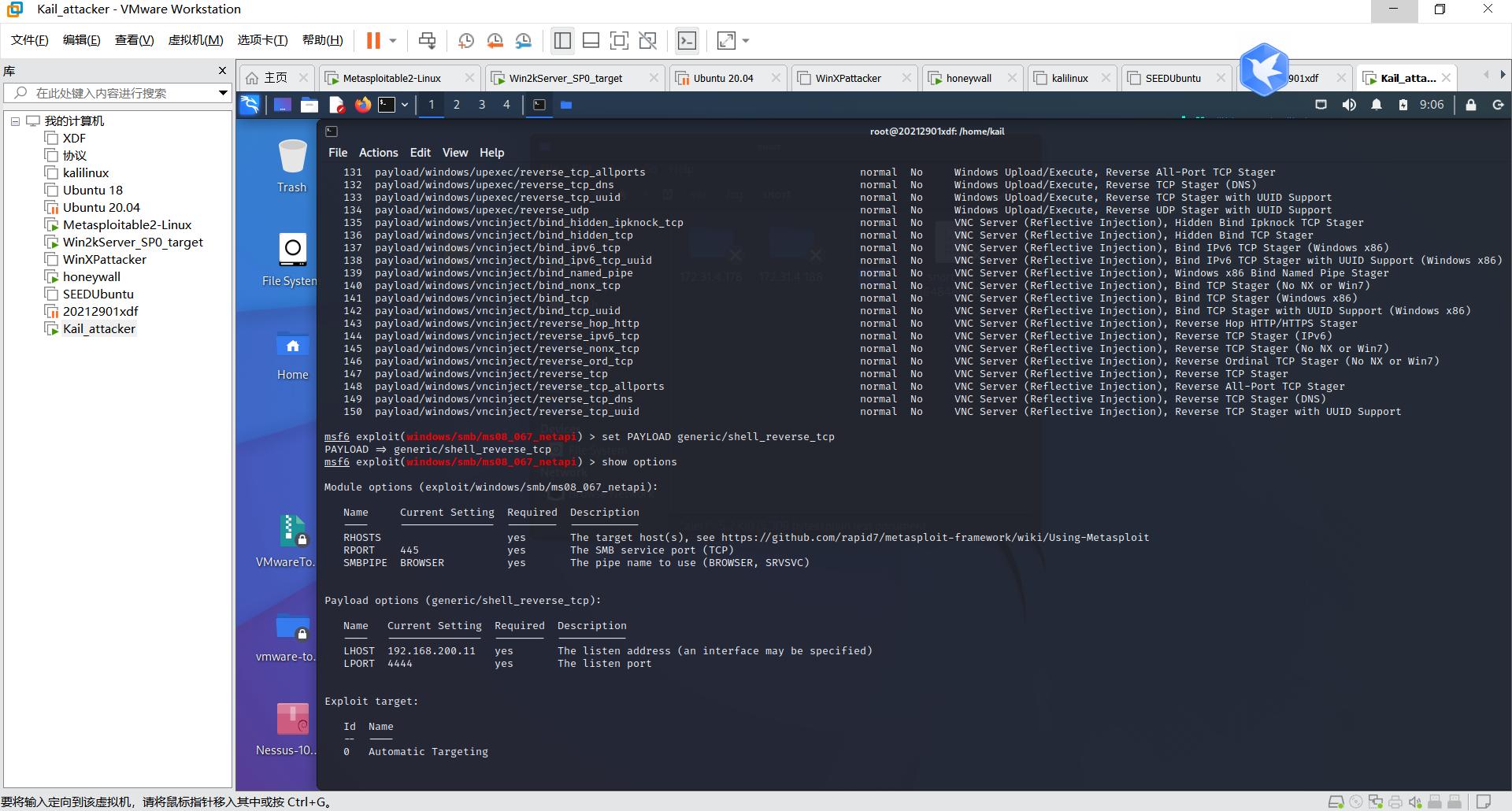Click the Kali lock screen icon
This screenshot has height=811, width=1512.
(x=1470, y=105)
